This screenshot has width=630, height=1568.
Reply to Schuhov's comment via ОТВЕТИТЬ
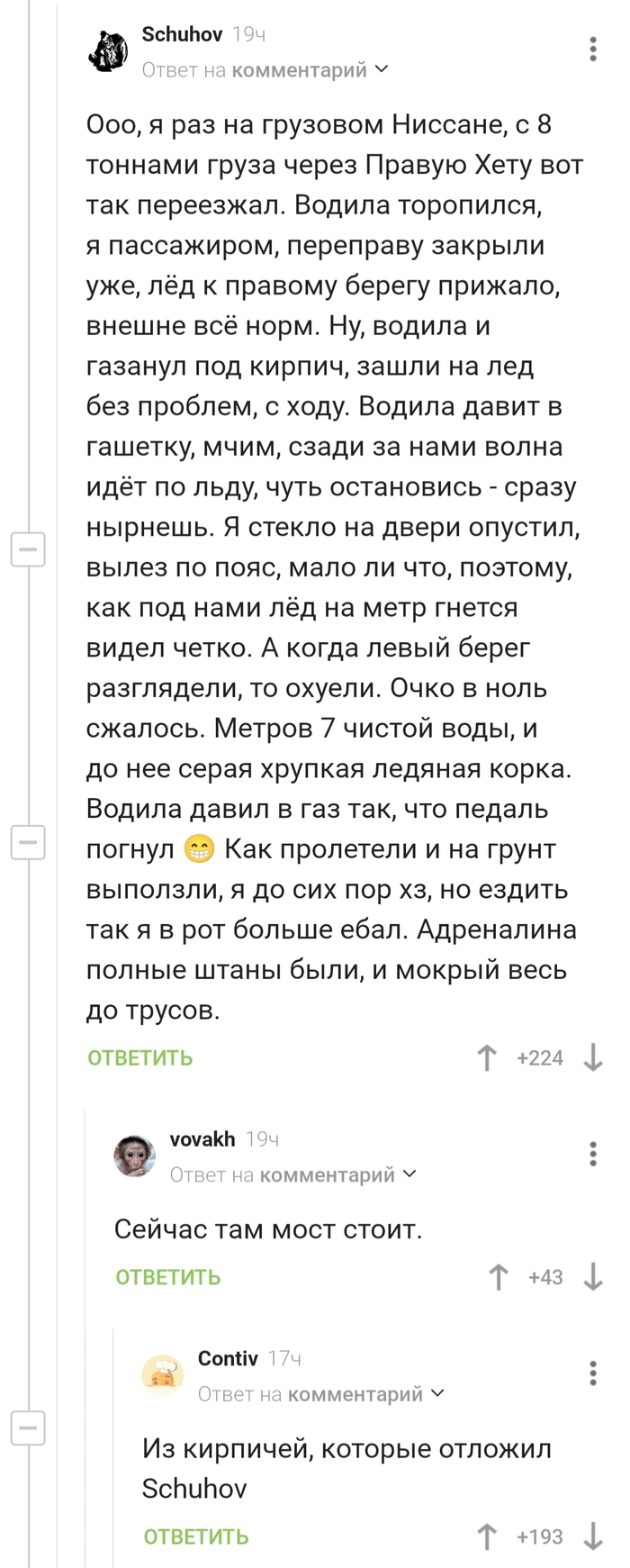[x=140, y=1058]
